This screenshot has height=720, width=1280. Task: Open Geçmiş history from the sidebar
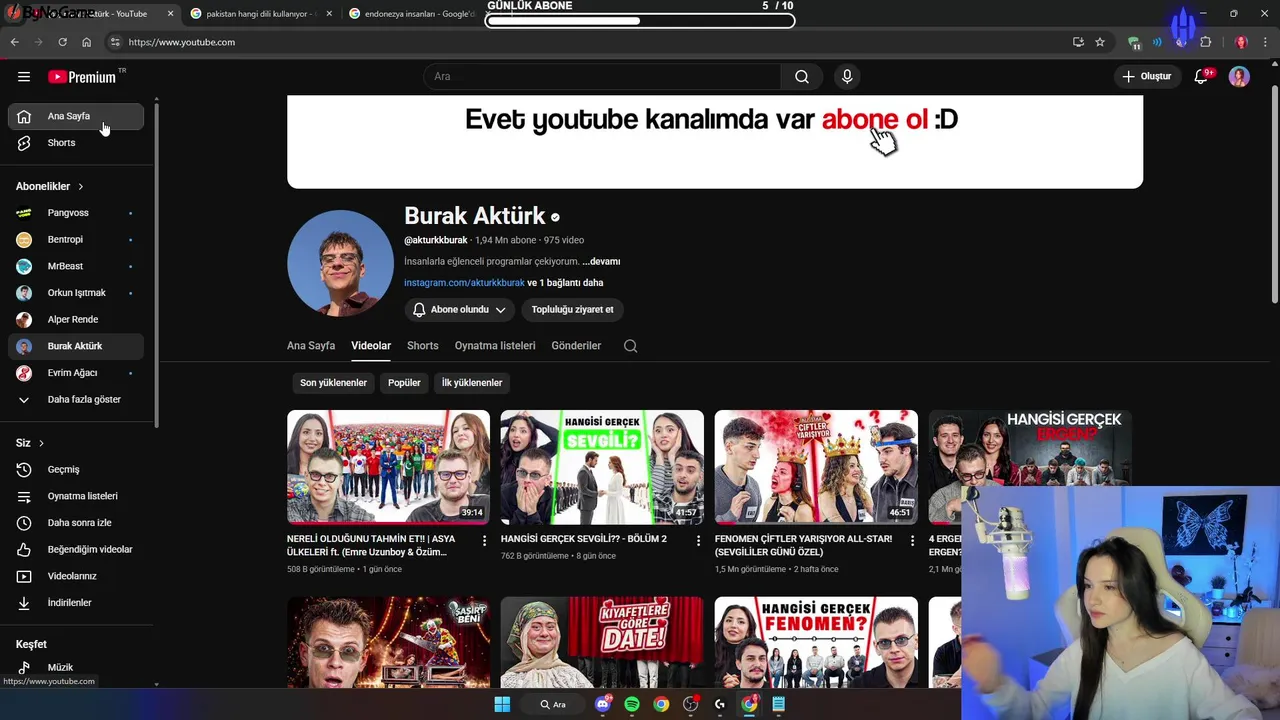pyautogui.click(x=76, y=470)
